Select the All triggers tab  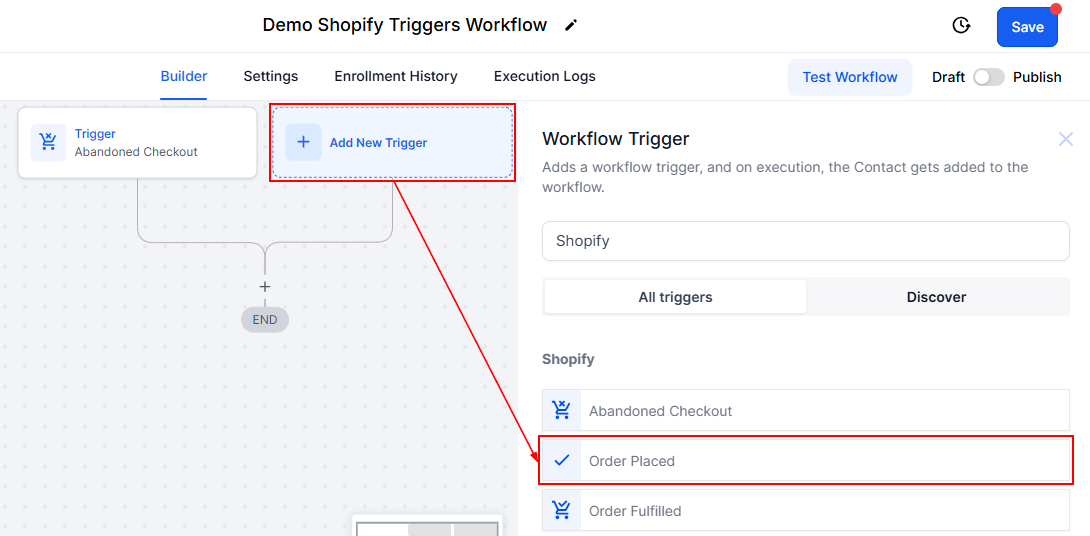point(675,297)
